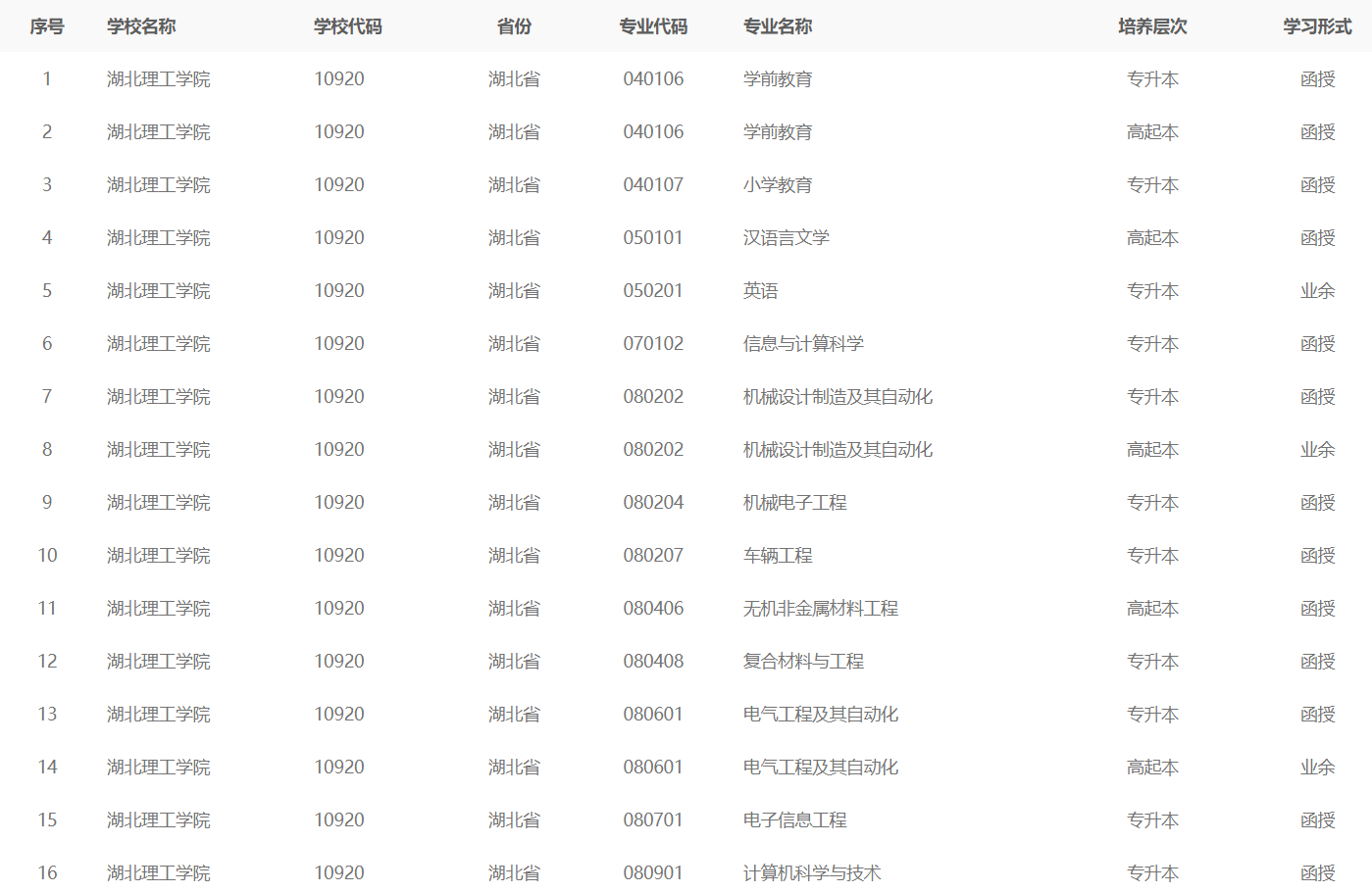Click the 专业代码 column header

pos(653,26)
